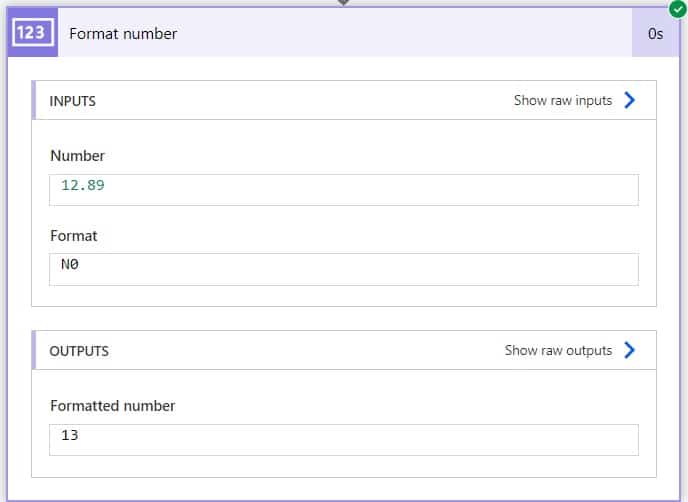Select the Format field value N0
Image resolution: width=688 pixels, height=502 pixels.
pyautogui.click(x=344, y=269)
